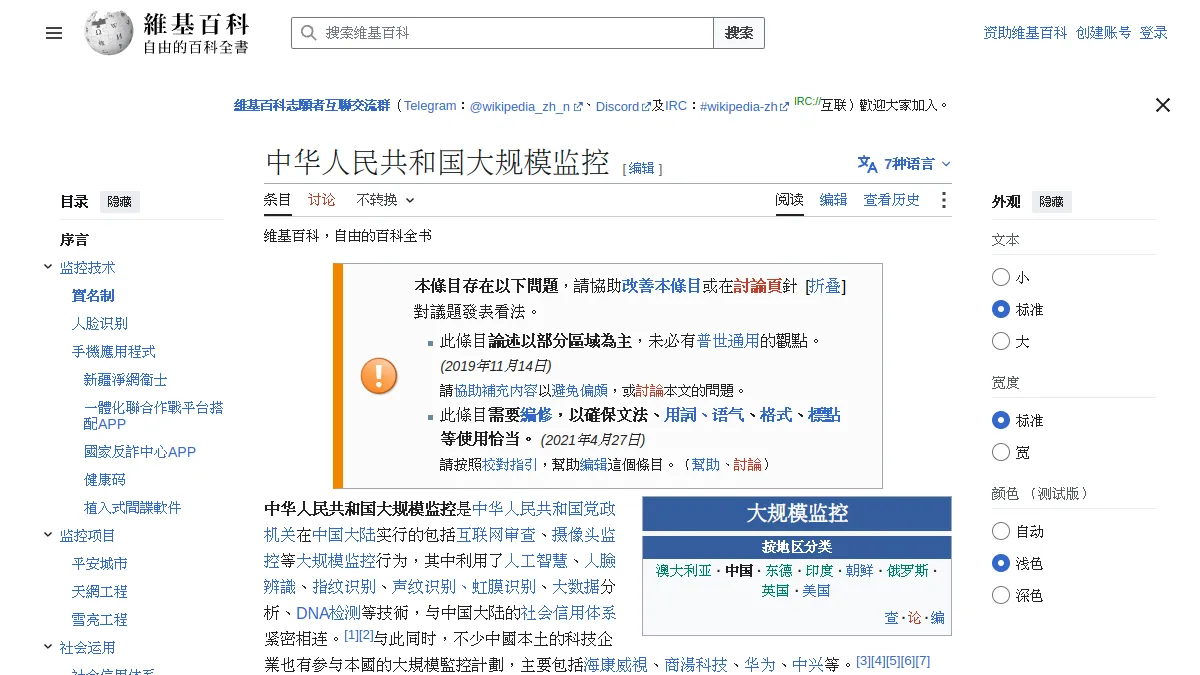Open the 不转换 variant dropdown
This screenshot has height=675, width=1200.
(x=385, y=200)
